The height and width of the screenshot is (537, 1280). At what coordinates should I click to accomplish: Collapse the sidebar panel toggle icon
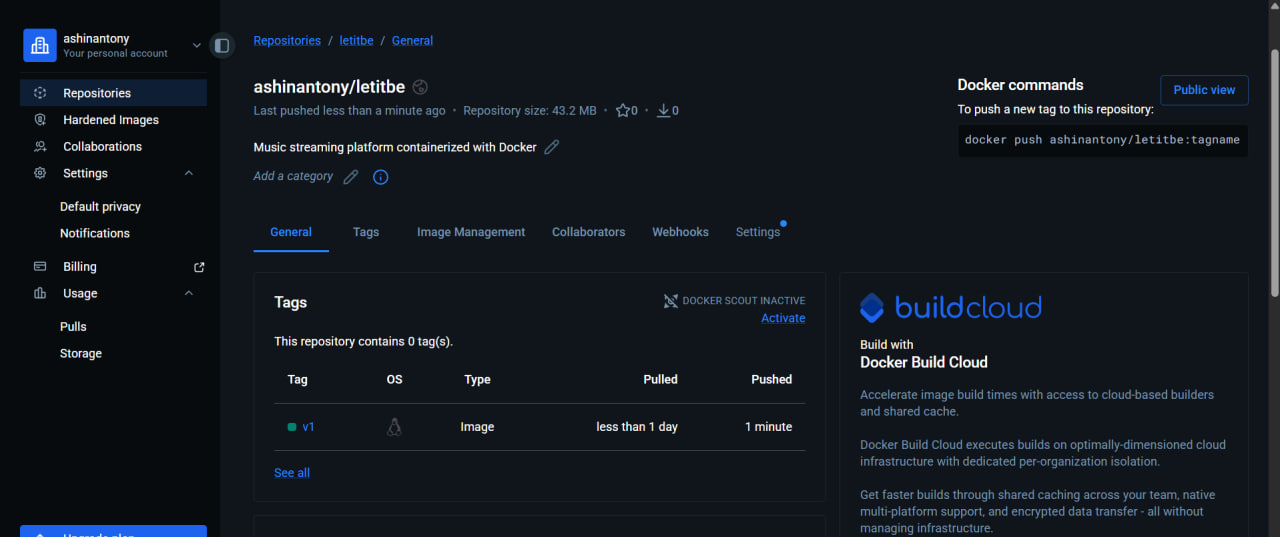point(222,45)
